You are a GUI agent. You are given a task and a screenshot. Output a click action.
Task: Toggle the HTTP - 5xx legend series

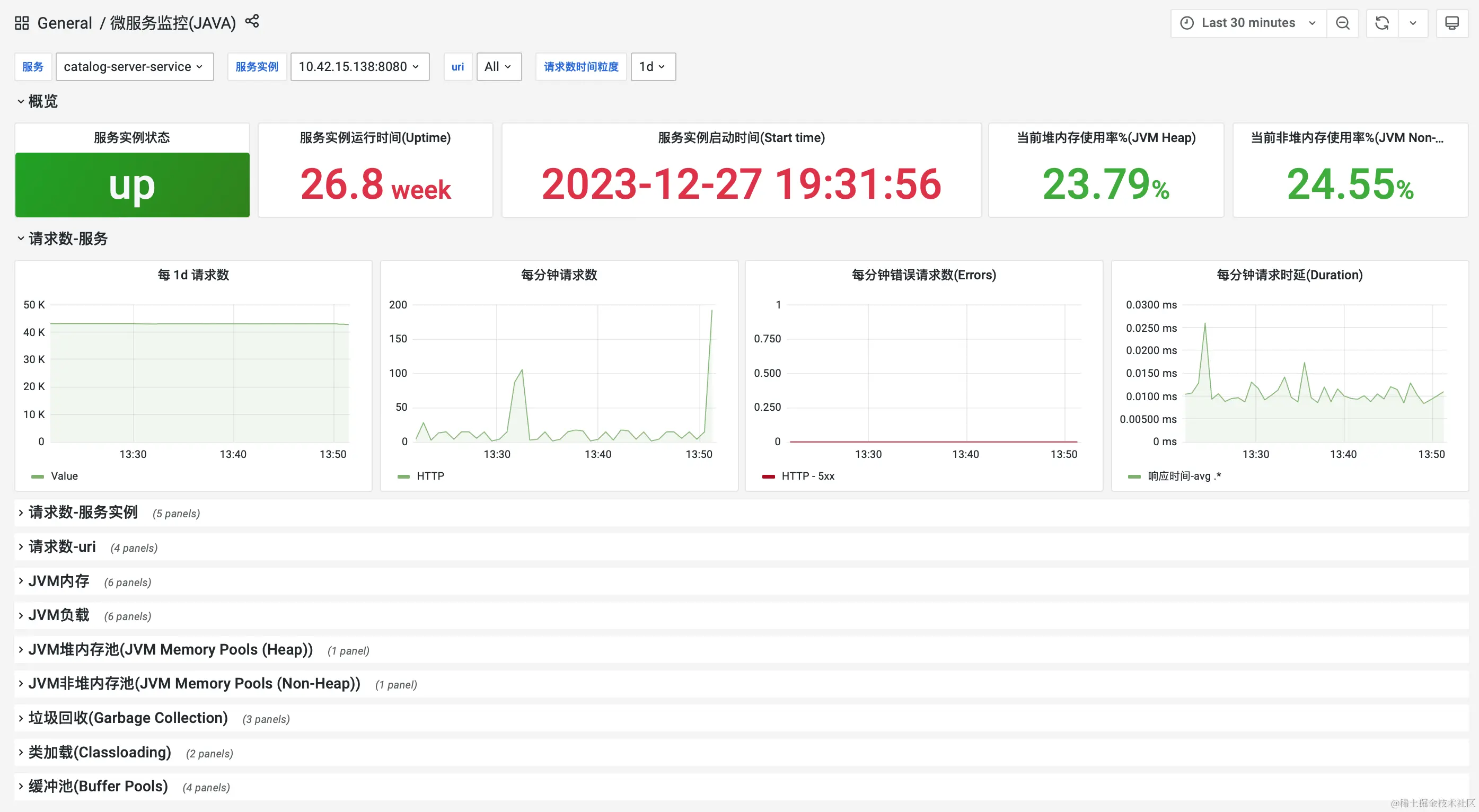click(x=807, y=476)
